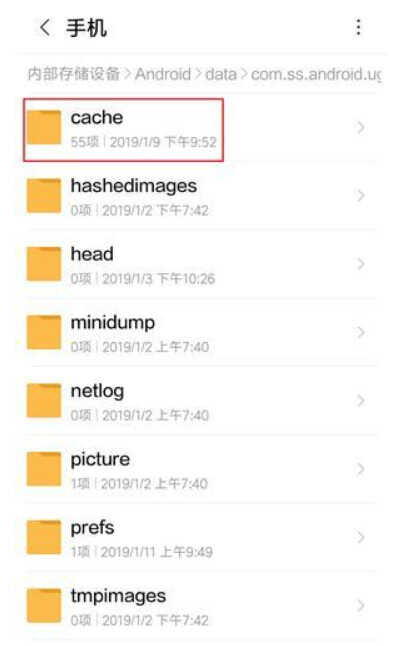Tap the tmpimages folder icon

point(44,606)
